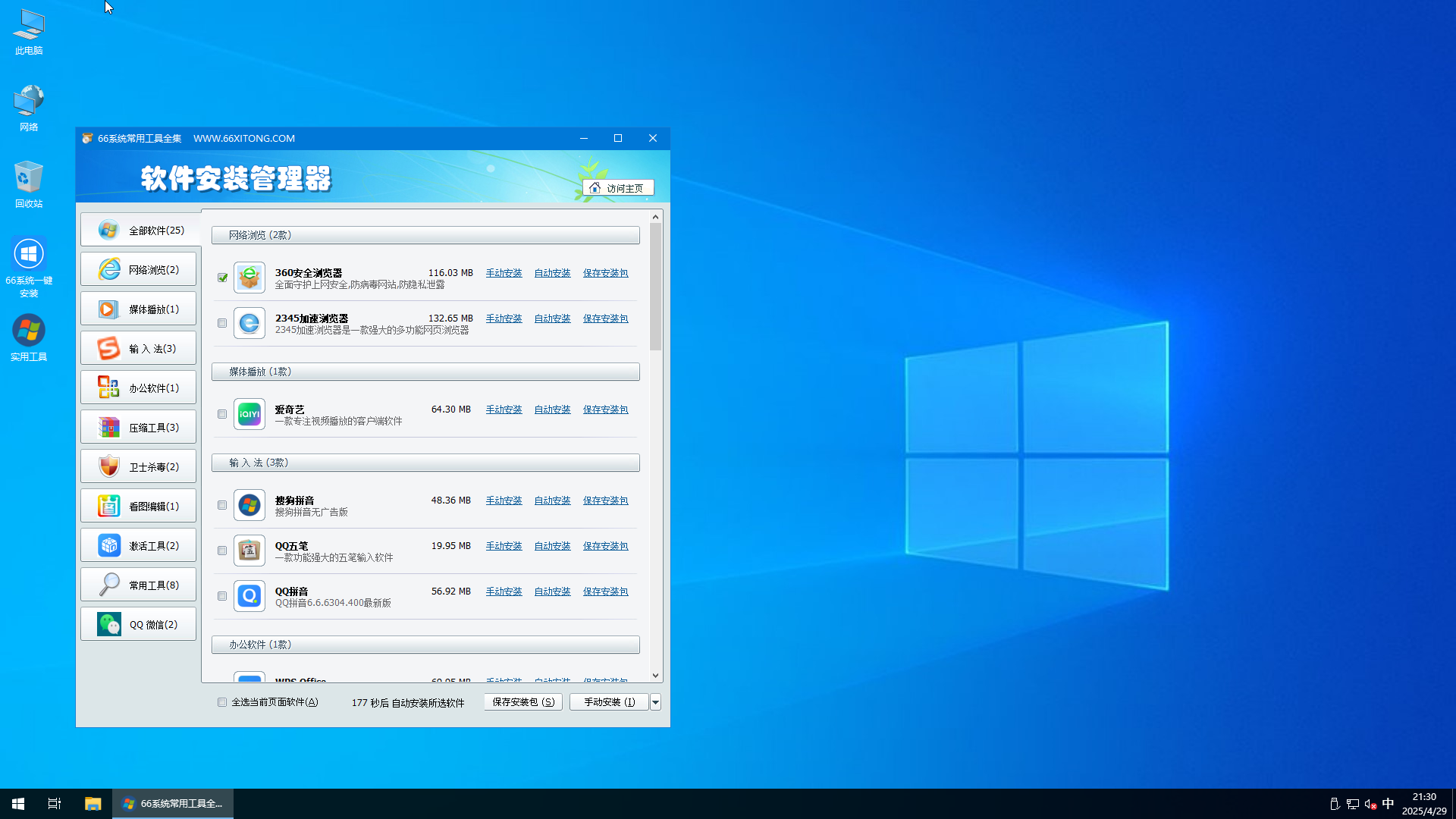
Task: Check the 360安全浏览器 checkbox
Action: (222, 278)
